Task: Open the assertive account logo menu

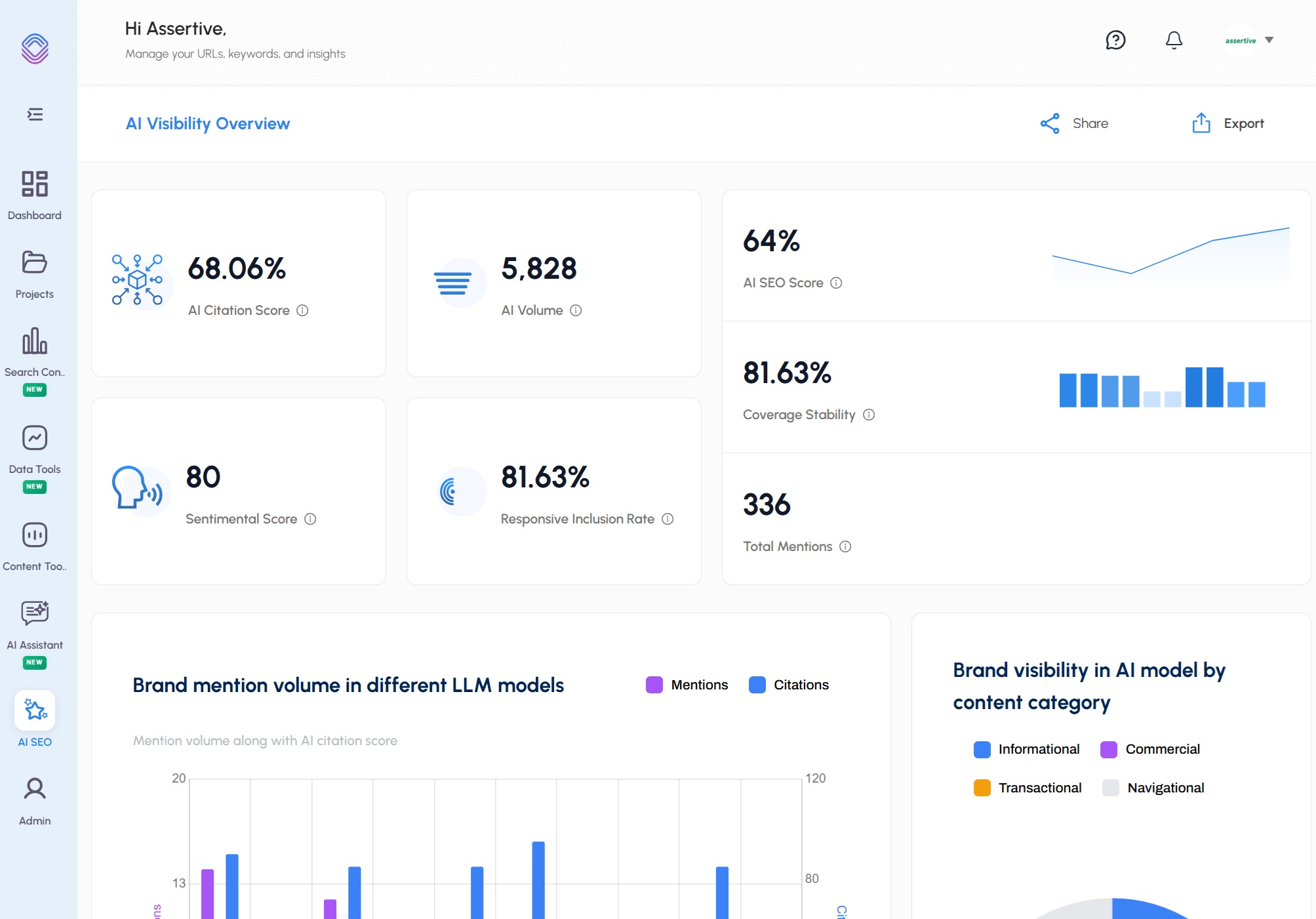Action: [x=1241, y=41]
